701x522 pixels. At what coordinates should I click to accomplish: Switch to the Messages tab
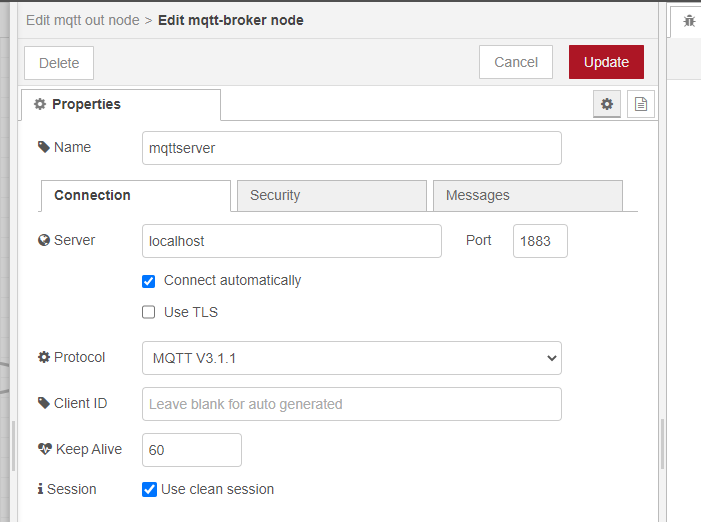[x=527, y=196]
